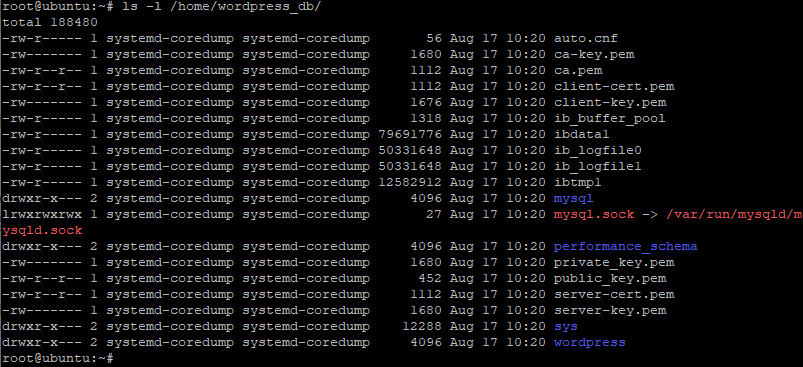
Task: Select the ca-key.pem file name
Action: [x=594, y=54]
